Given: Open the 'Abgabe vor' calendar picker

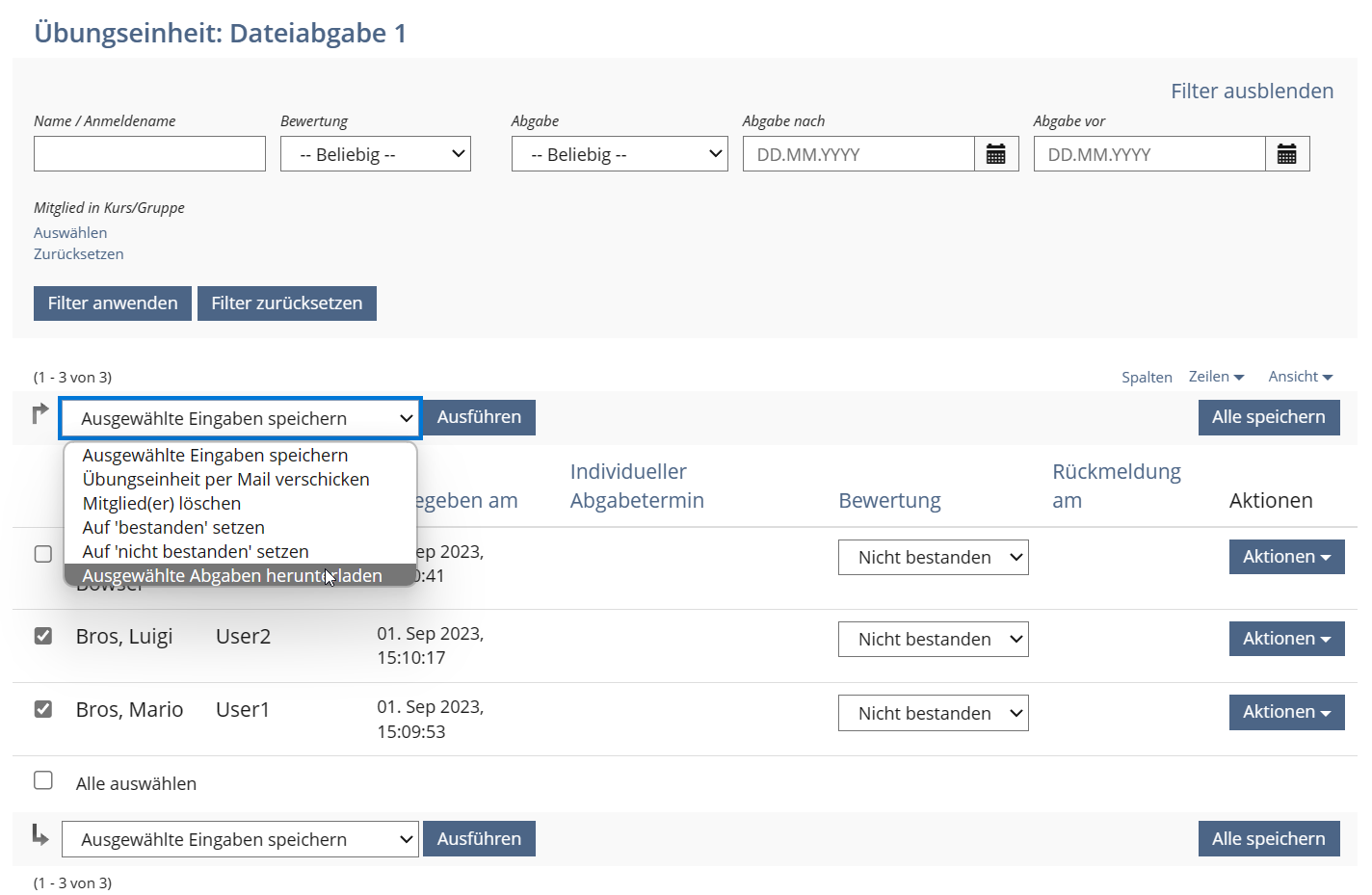Looking at the screenshot, I should pyautogui.click(x=1286, y=154).
